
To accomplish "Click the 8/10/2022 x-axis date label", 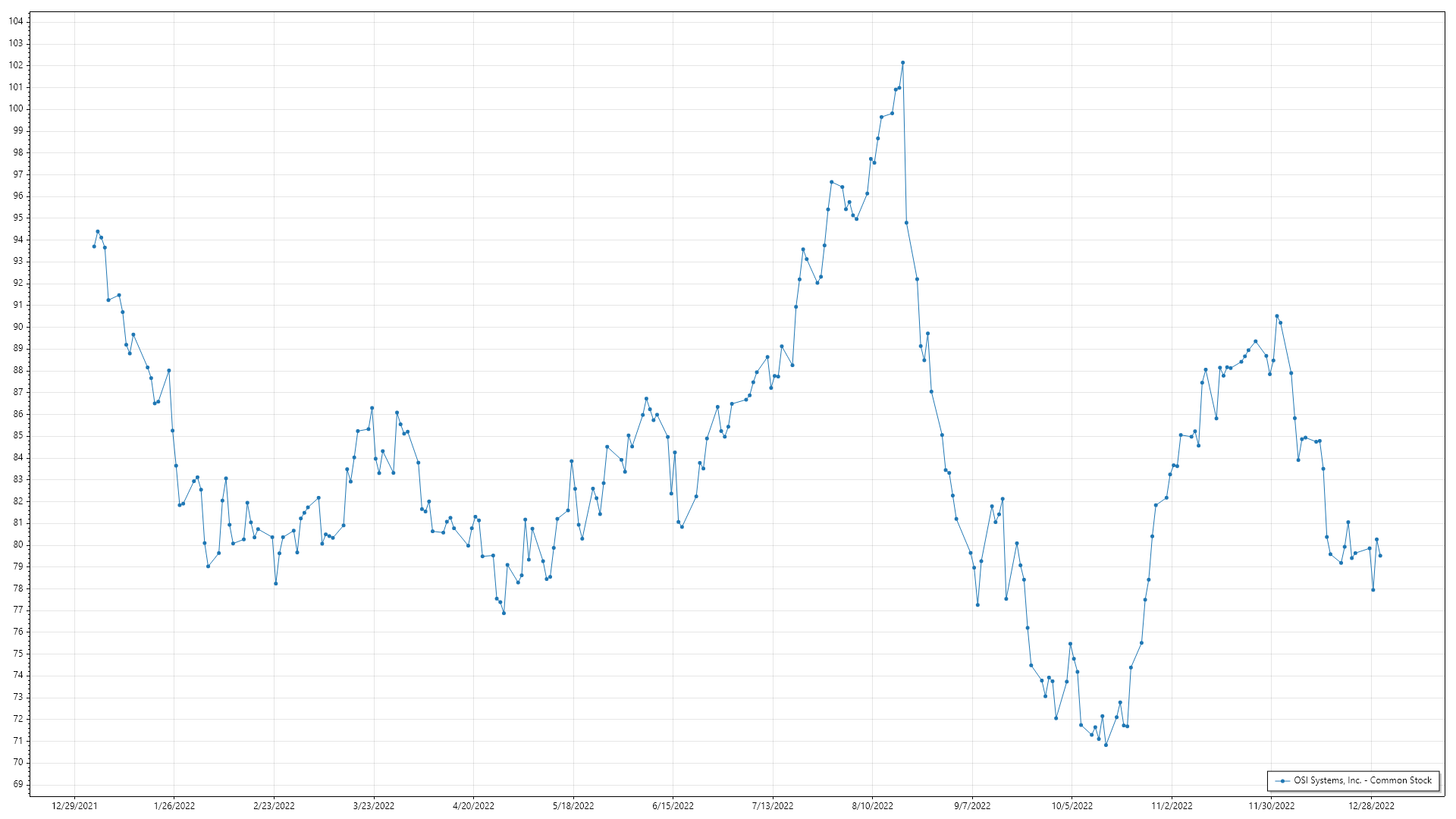I will pos(872,806).
